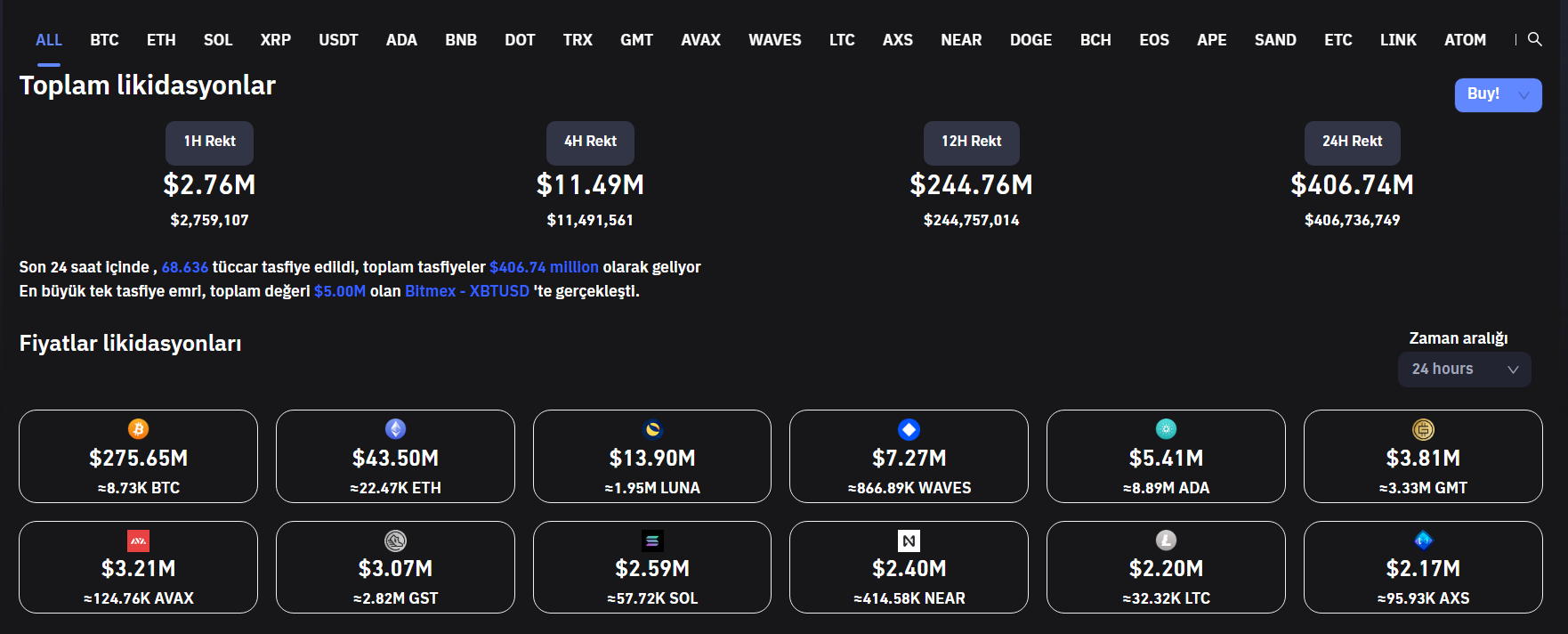Click the search magnifier icon

[1534, 39]
